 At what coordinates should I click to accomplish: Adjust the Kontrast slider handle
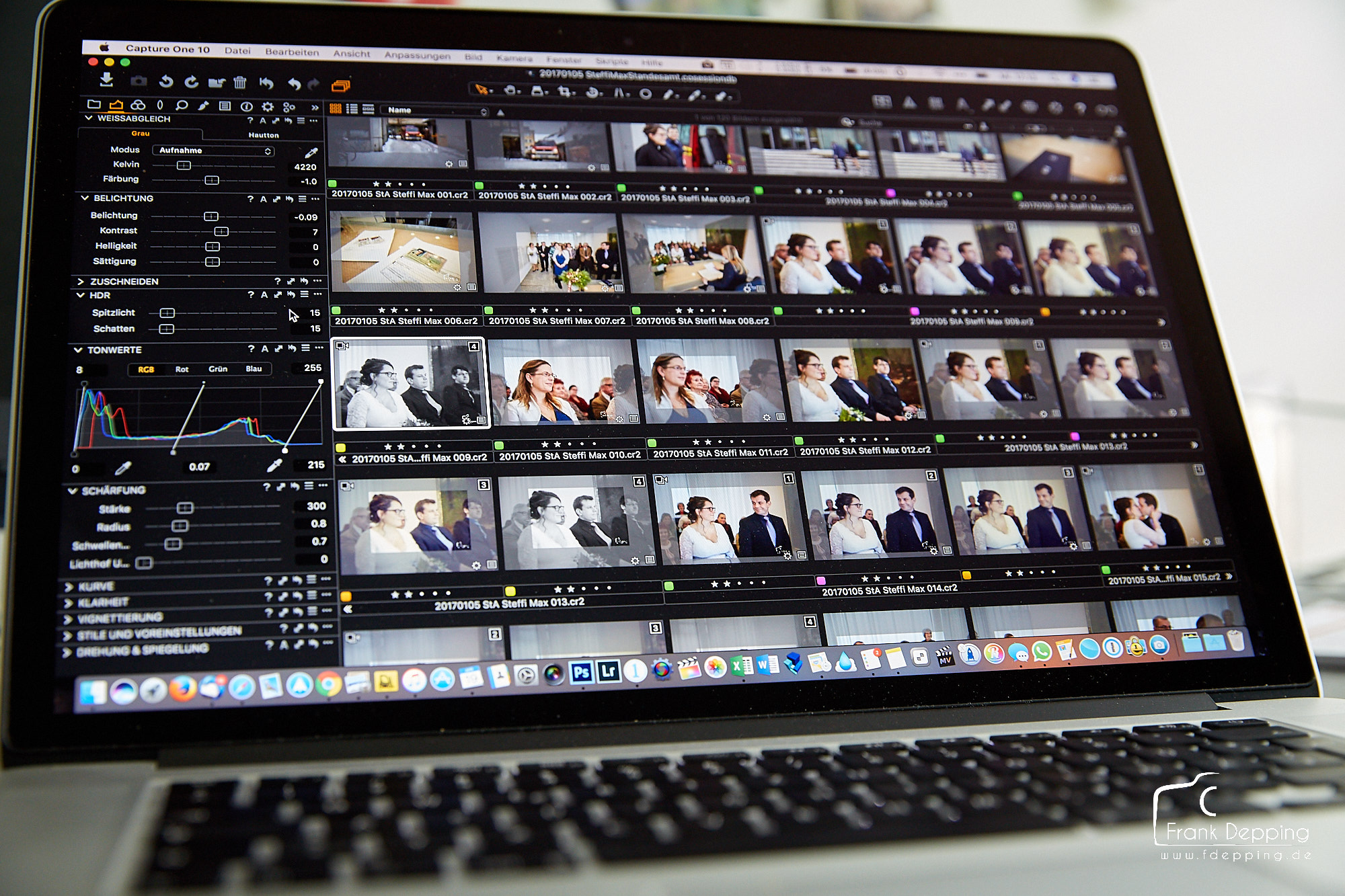click(221, 231)
